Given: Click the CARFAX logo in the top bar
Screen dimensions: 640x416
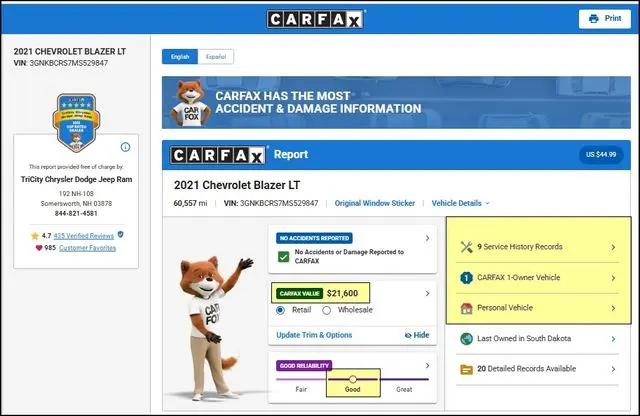Looking at the screenshot, I should 316,19.
